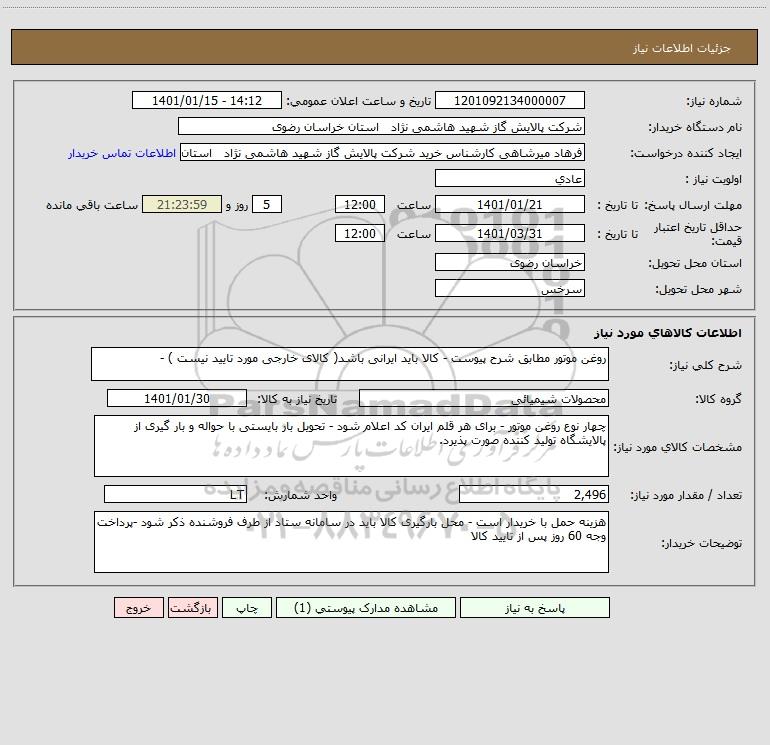Click the 'اطلاعات کالاهای مورد نیاز' section heading
This screenshot has height=745, width=770.
coord(668,333)
